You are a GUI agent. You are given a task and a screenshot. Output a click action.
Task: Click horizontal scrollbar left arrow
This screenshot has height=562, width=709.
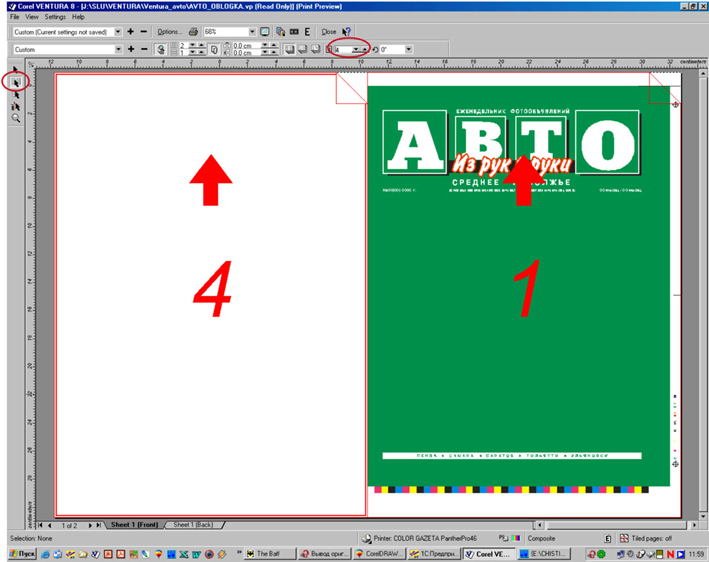[x=539, y=525]
